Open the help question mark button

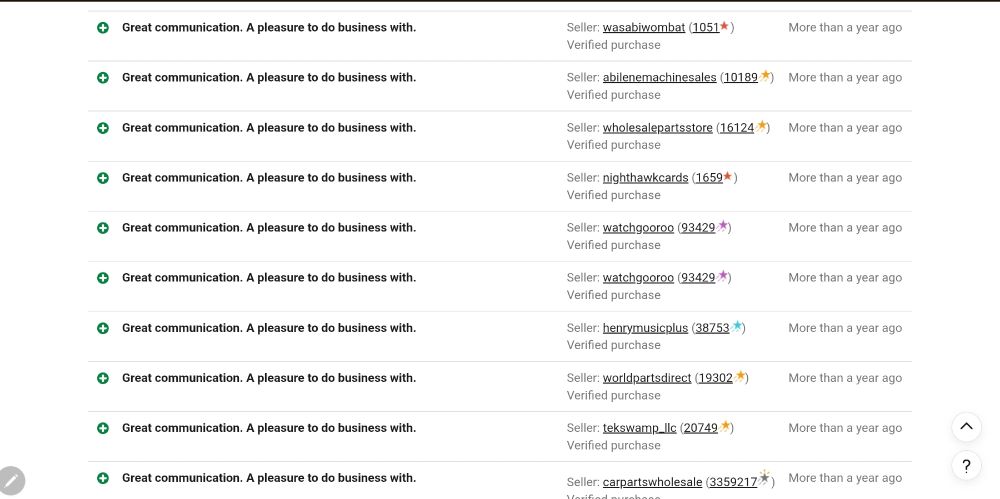pyautogui.click(x=966, y=466)
